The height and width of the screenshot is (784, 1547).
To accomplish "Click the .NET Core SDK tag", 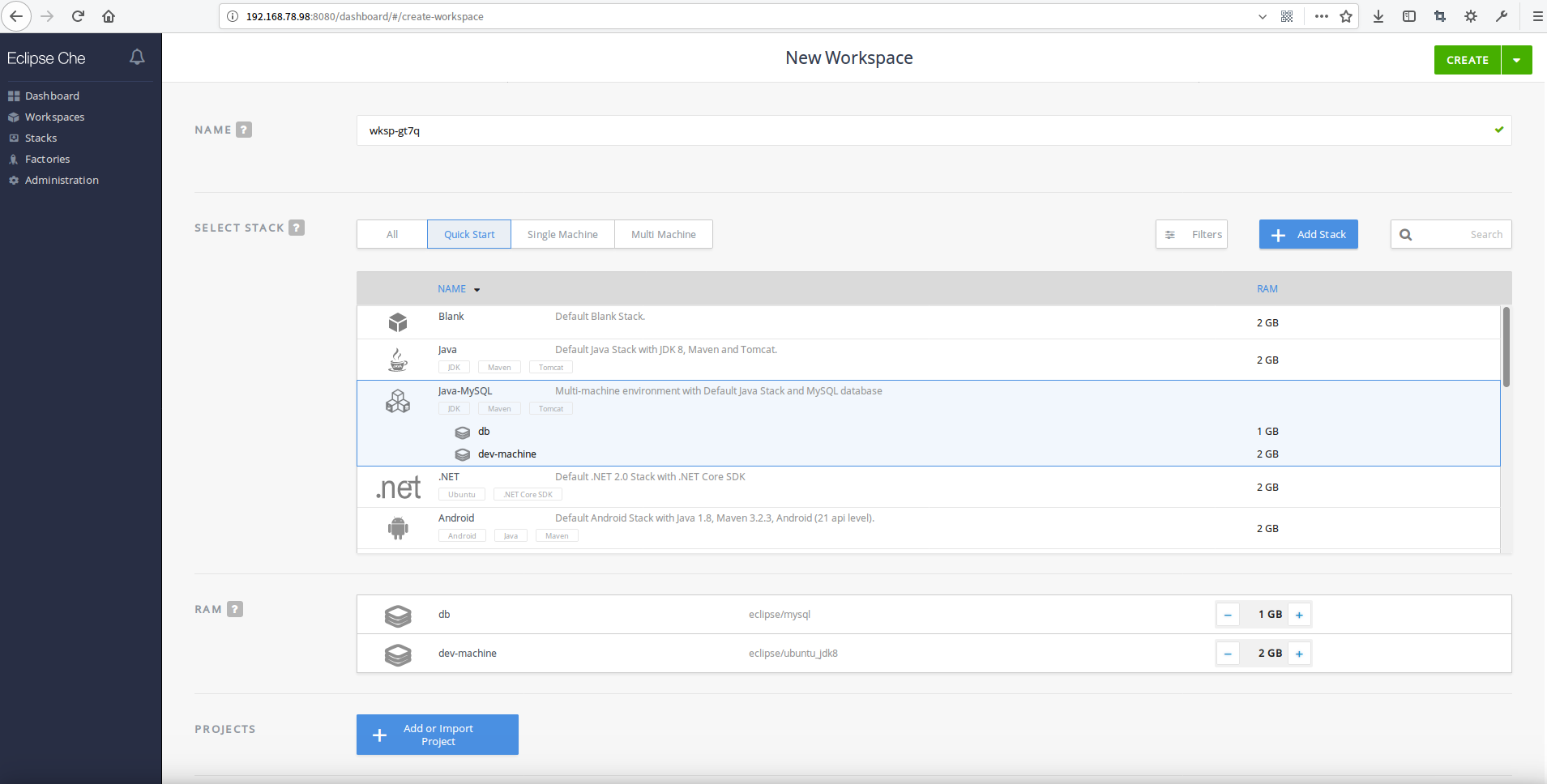I will pos(528,494).
